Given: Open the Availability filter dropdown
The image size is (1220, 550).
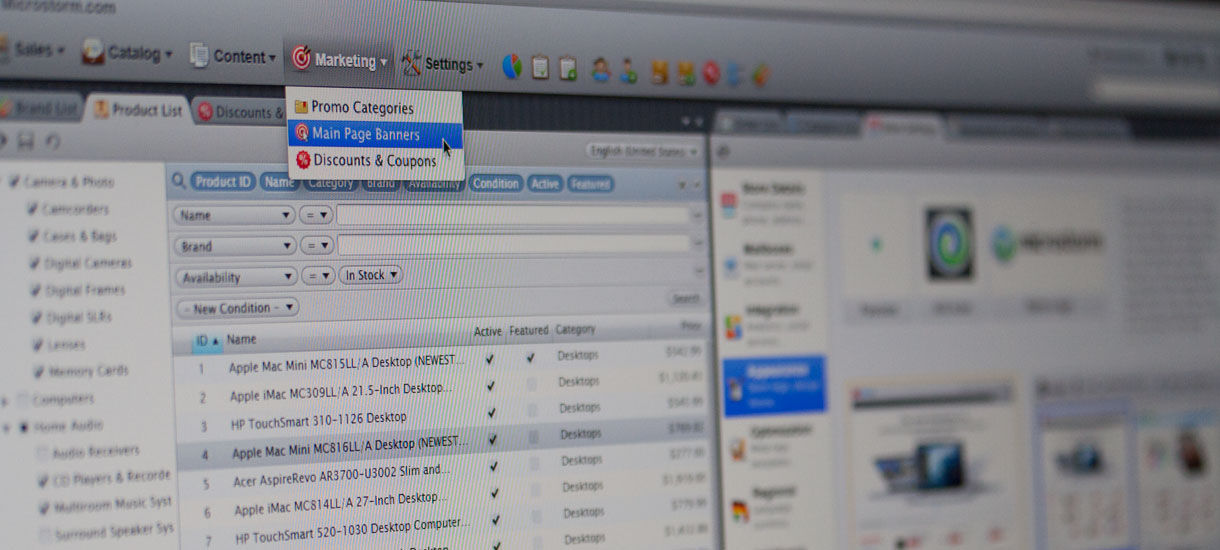Looking at the screenshot, I should (236, 277).
